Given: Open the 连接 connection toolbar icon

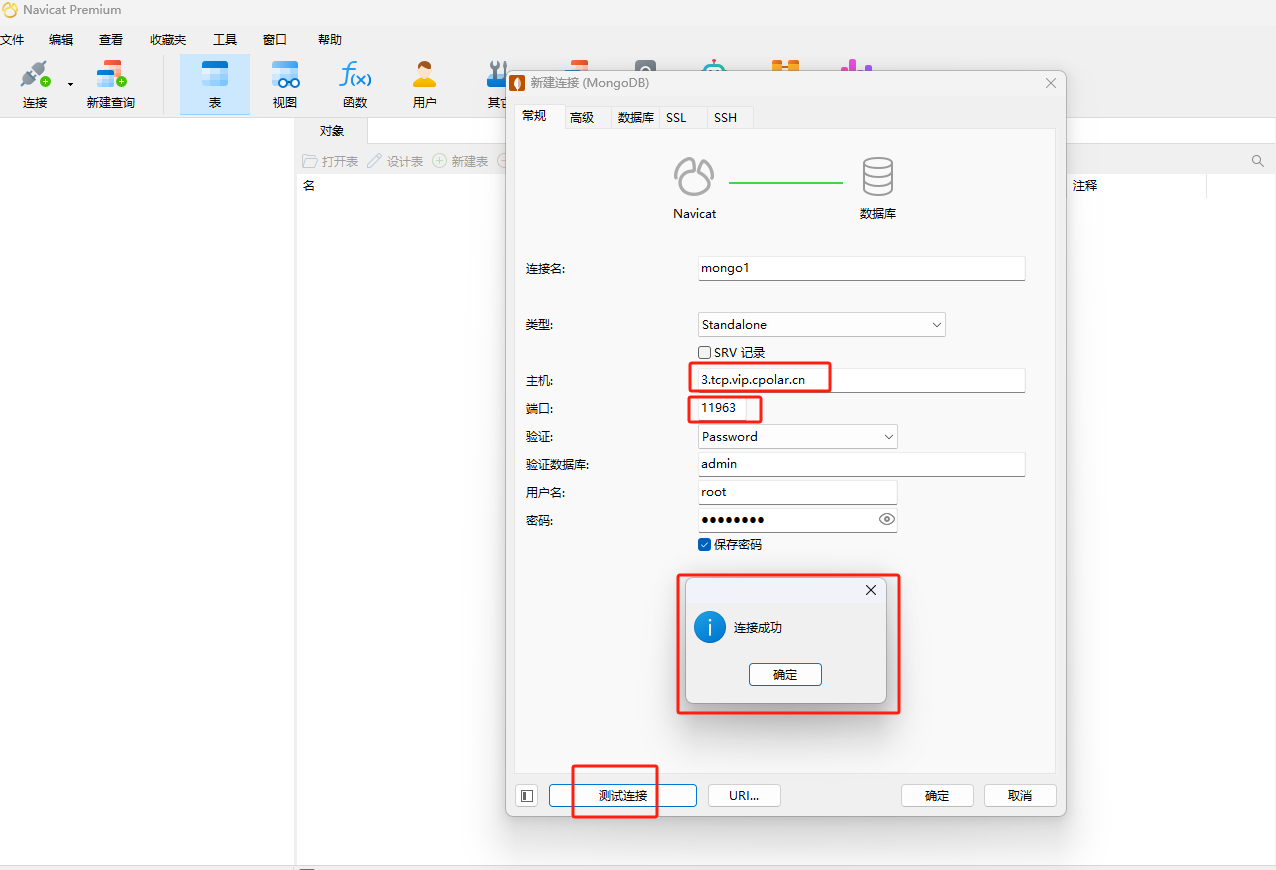Looking at the screenshot, I should 35,84.
